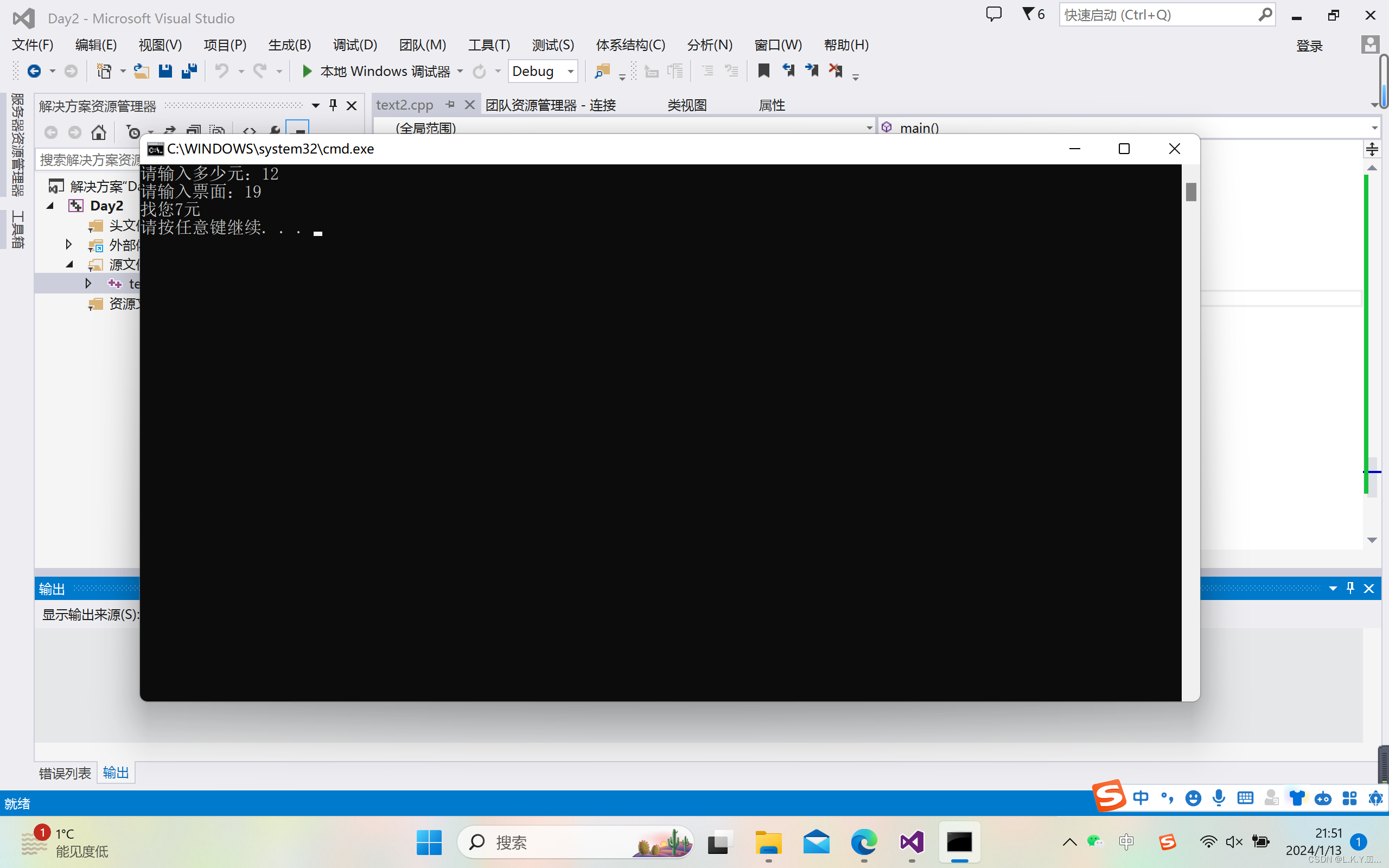This screenshot has height=868, width=1389.
Task: Click the feedback speech bubble icon
Action: coord(993,14)
